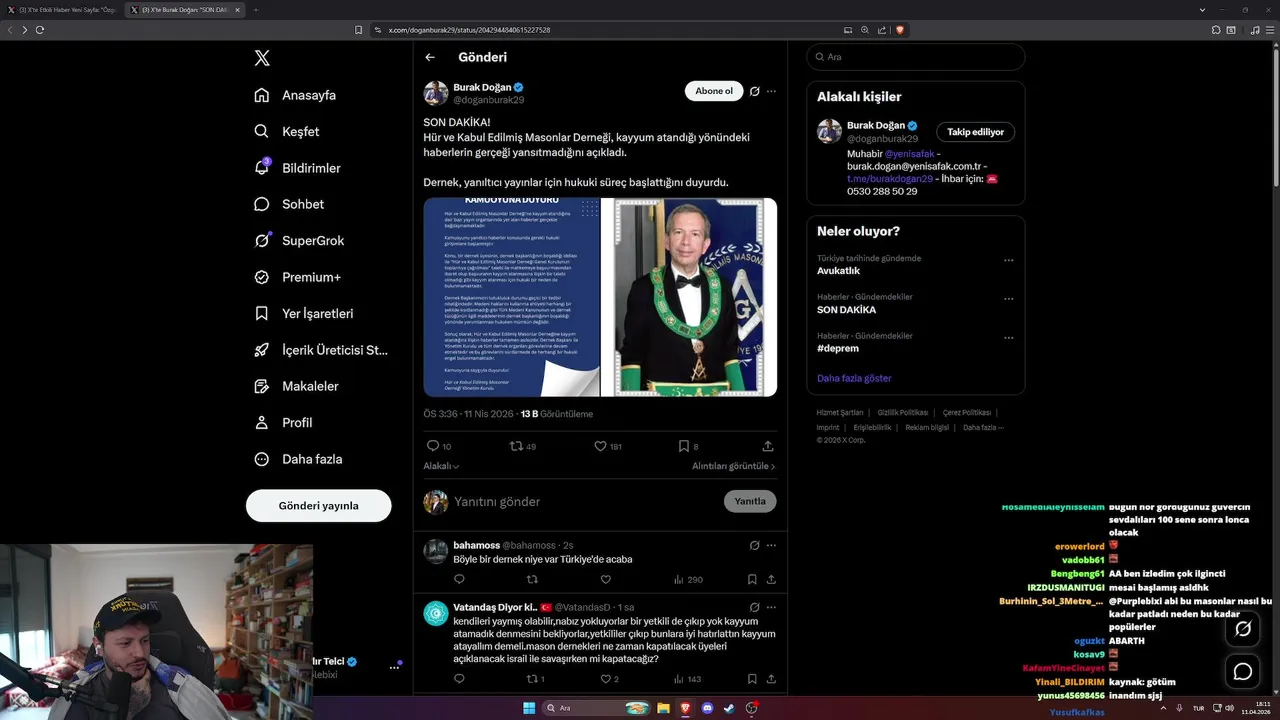
Task: Bookmark the bahamoss reply
Action: coord(752,579)
